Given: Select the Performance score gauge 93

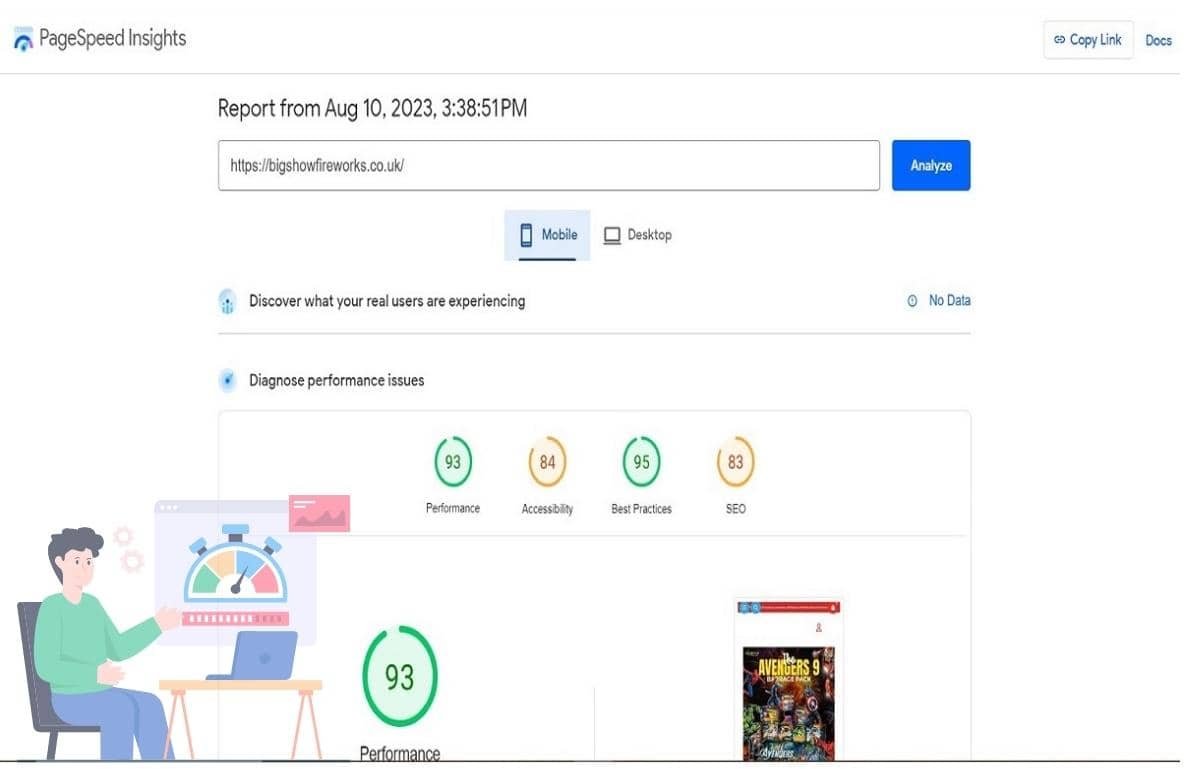Looking at the screenshot, I should 453,463.
